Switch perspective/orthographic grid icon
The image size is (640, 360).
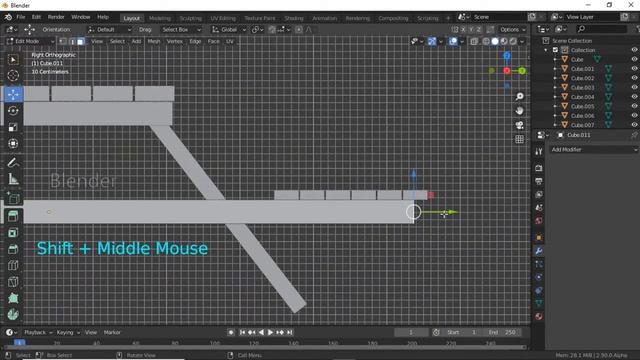click(519, 139)
